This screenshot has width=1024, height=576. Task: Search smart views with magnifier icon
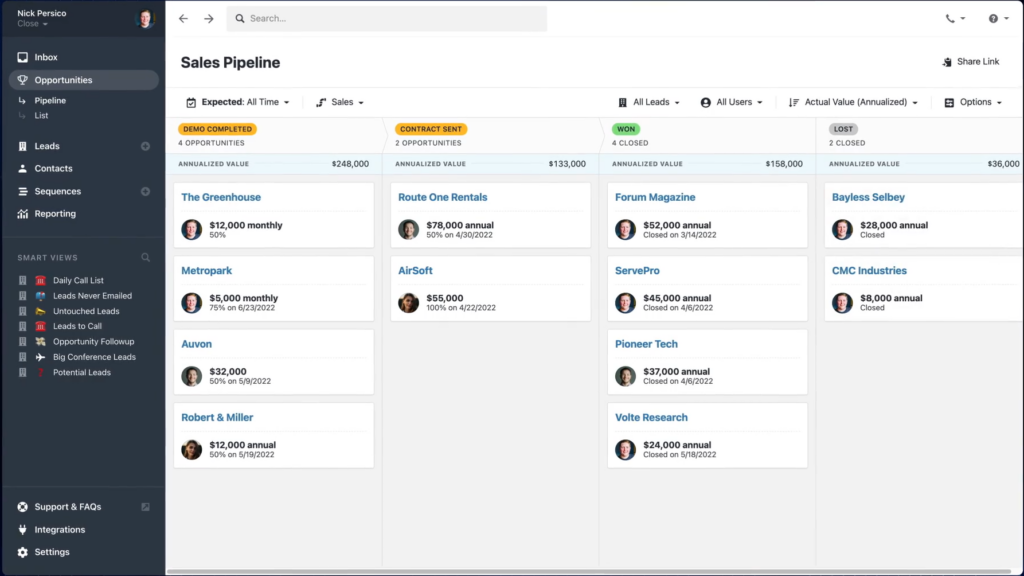[x=145, y=258]
